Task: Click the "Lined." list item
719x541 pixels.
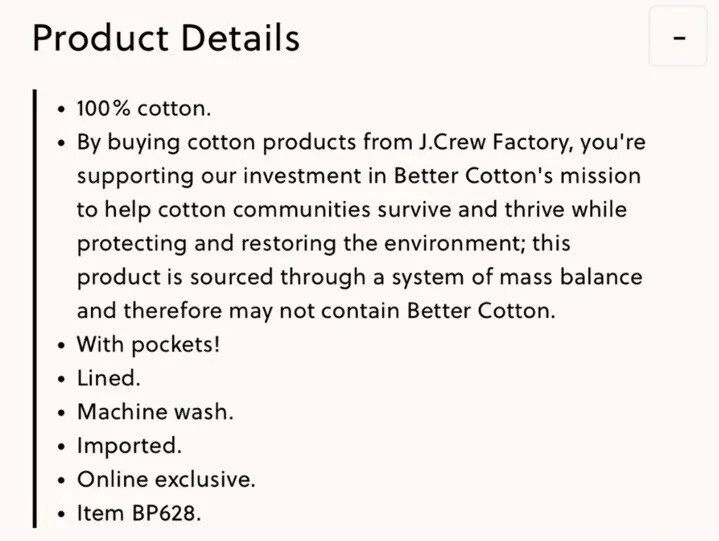Action: (x=109, y=378)
